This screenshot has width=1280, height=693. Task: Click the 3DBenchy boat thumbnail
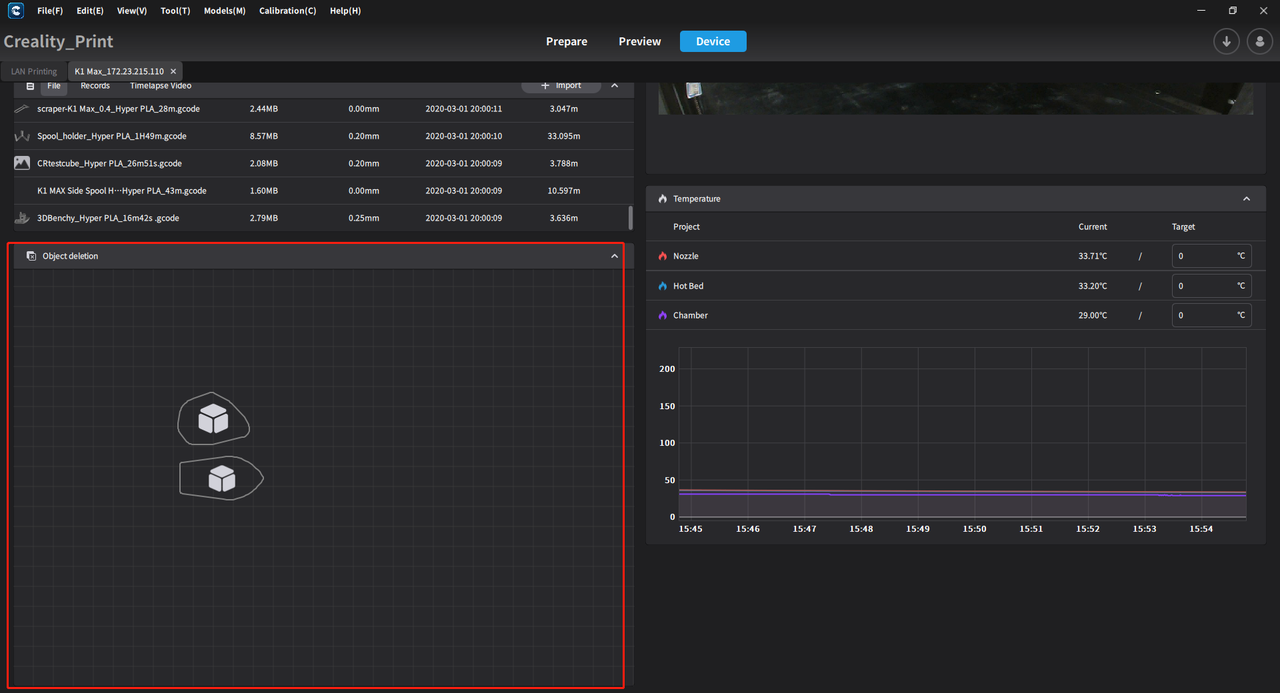(x=22, y=218)
